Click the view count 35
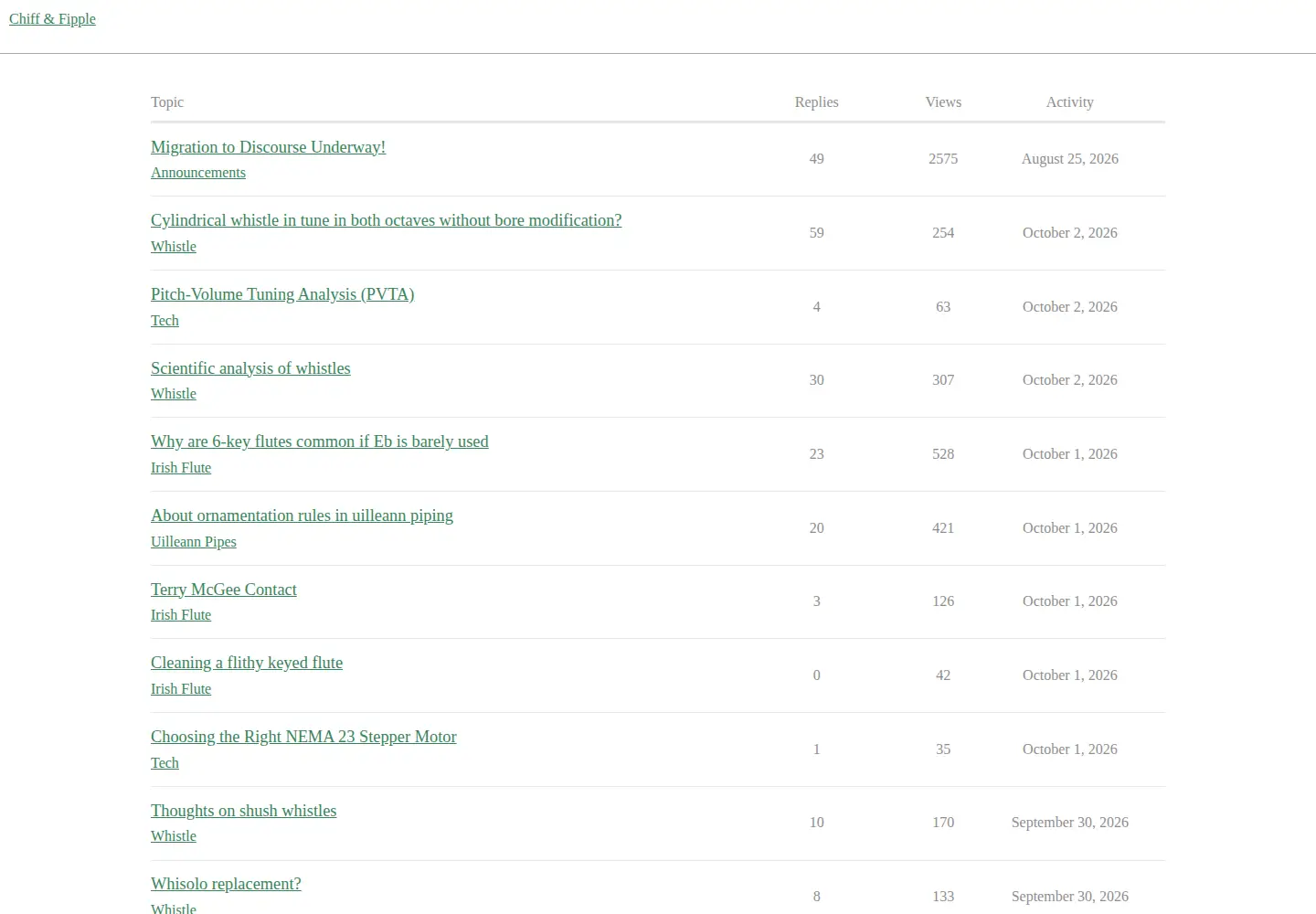This screenshot has height=914, width=1316. click(943, 749)
